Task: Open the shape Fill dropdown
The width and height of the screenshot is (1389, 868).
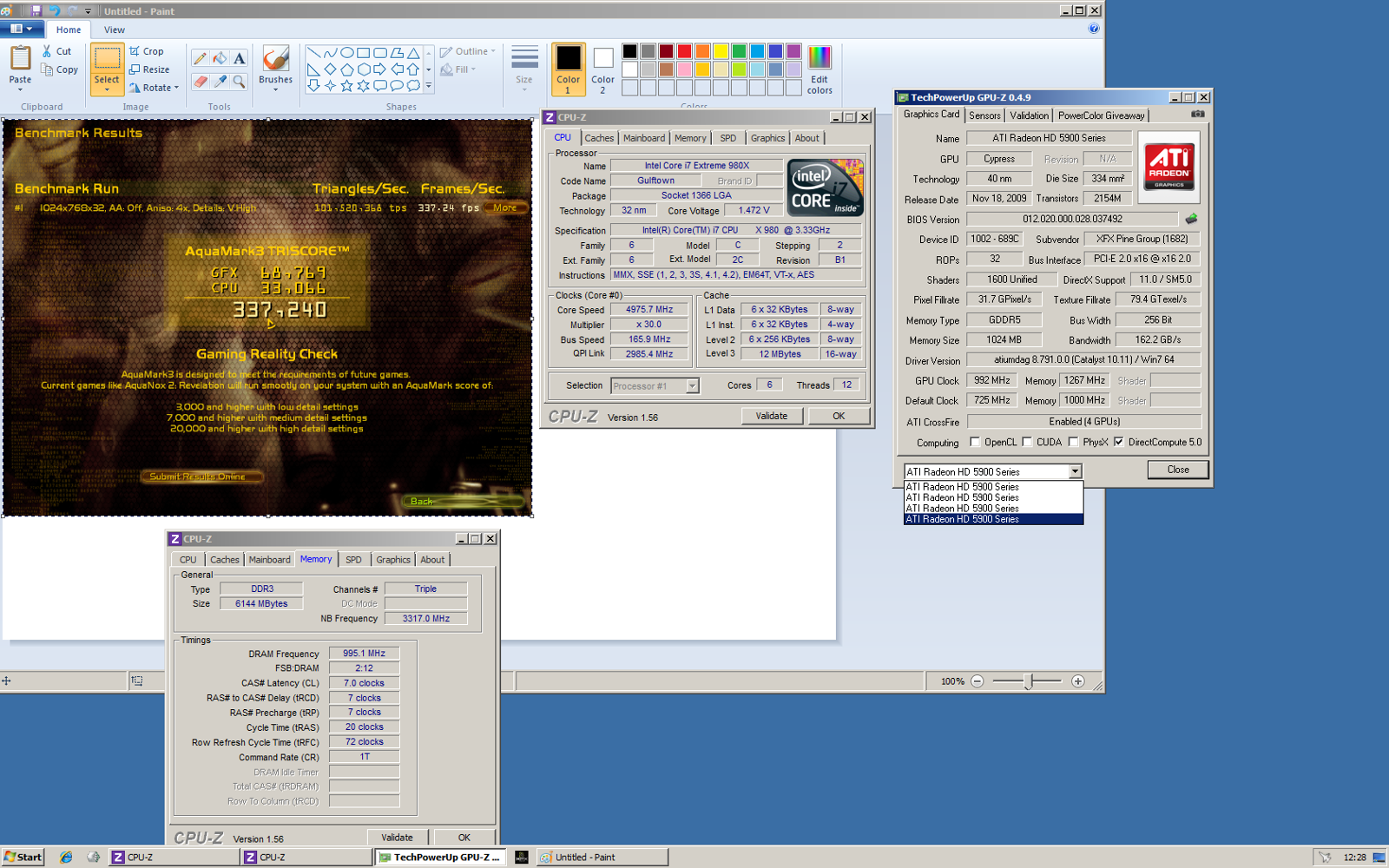Action: click(x=458, y=69)
